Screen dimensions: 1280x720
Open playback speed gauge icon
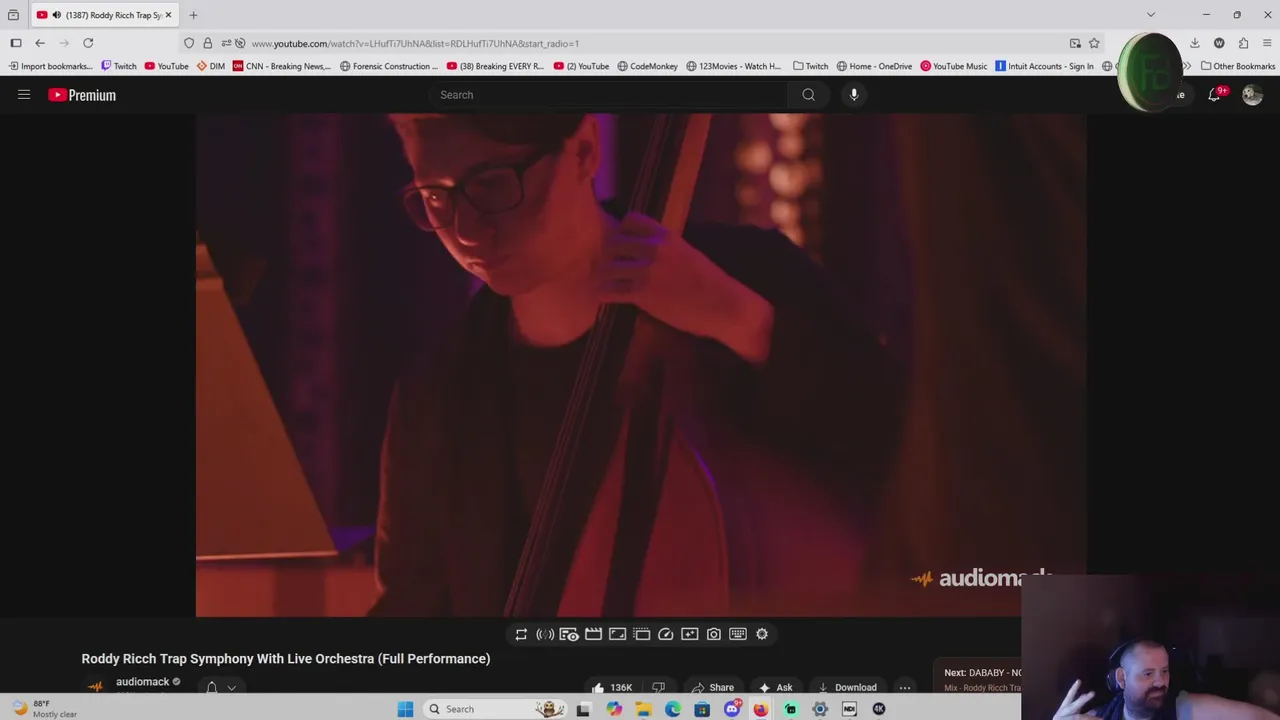point(665,634)
